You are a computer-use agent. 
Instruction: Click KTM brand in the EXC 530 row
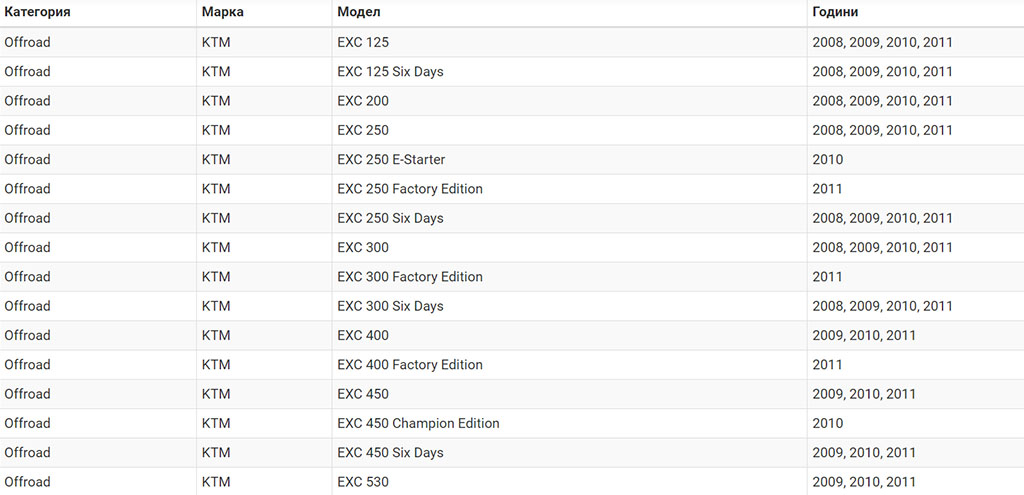[x=216, y=483]
